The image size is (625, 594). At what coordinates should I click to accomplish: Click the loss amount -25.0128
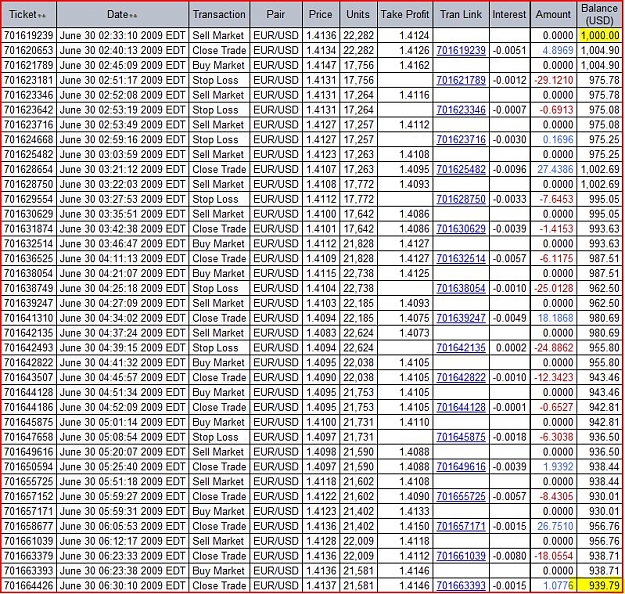click(554, 288)
